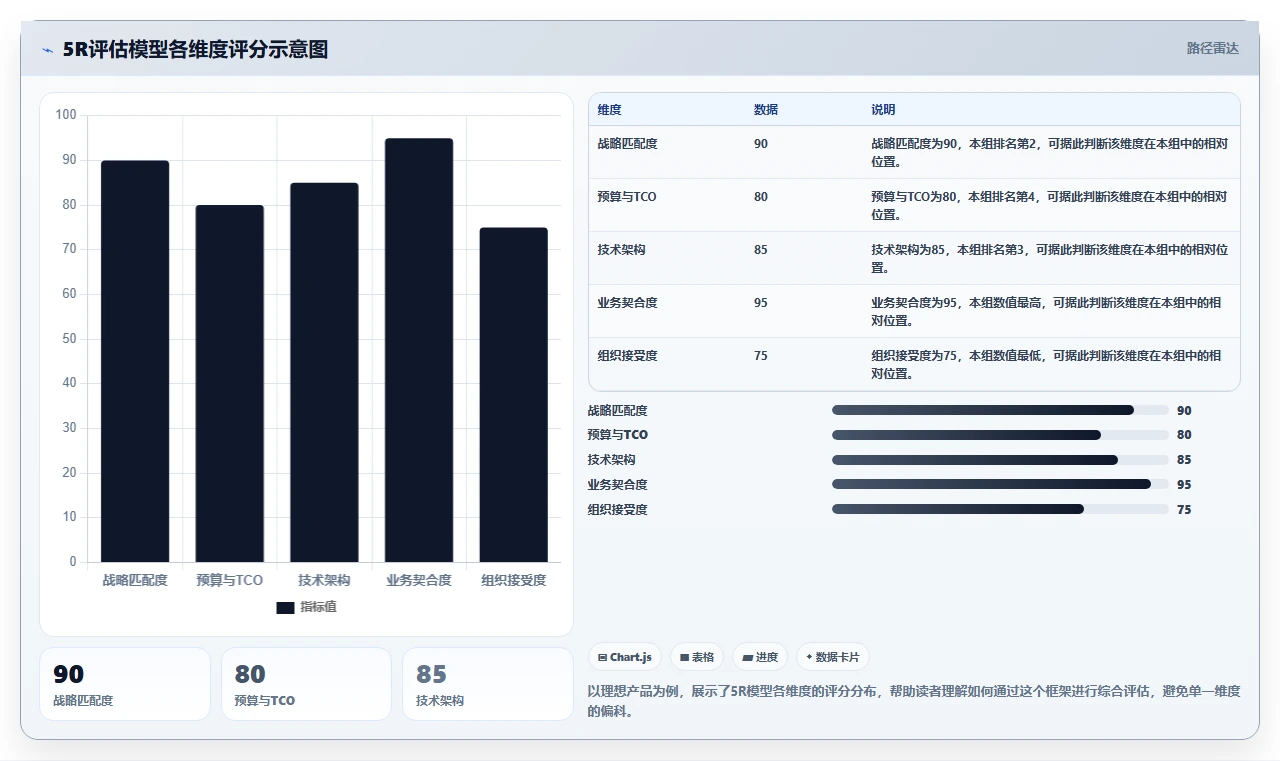Image resolution: width=1280 pixels, height=761 pixels.
Task: Click the 组织接受度 bar in chart
Action: click(514, 395)
